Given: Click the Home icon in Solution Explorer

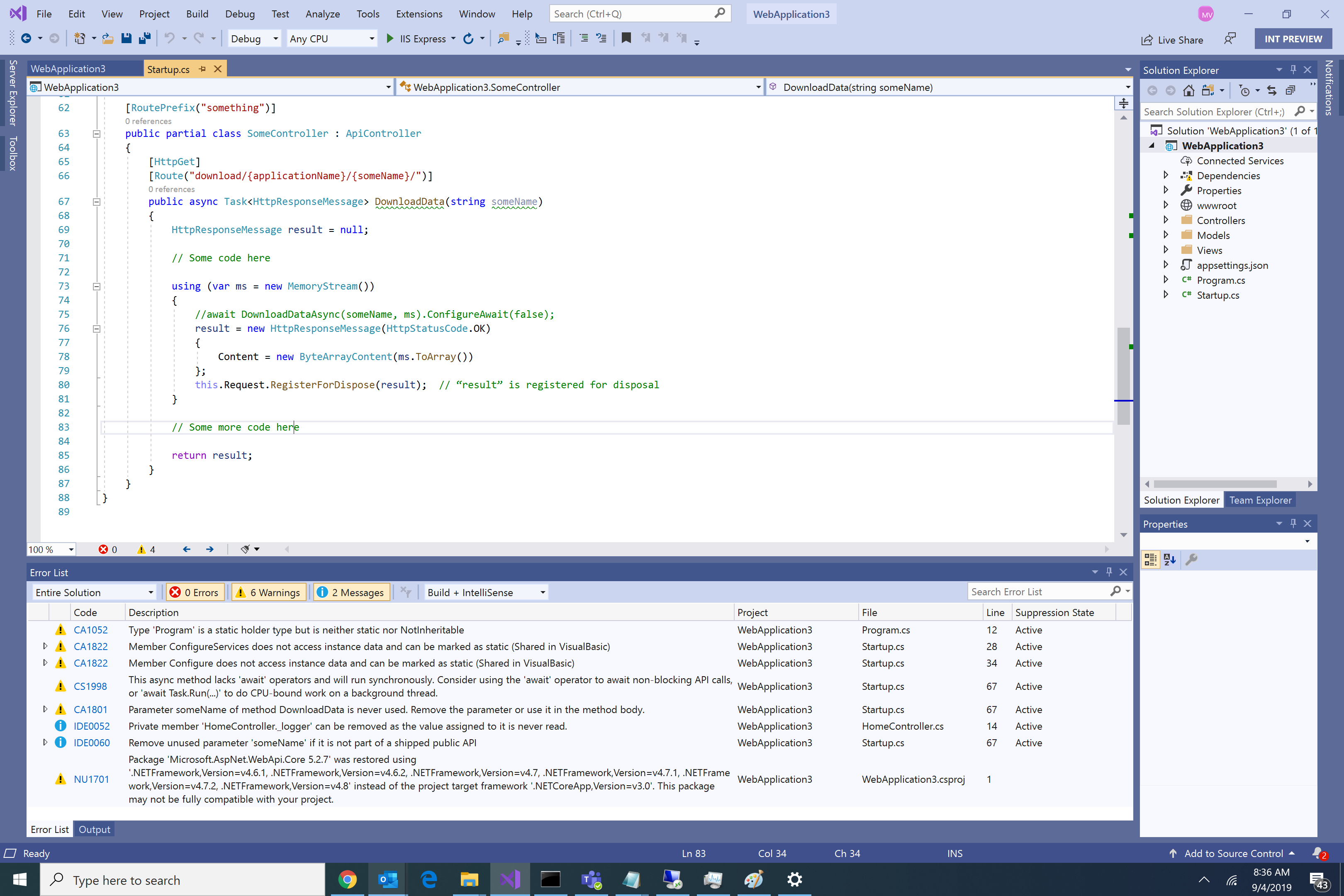Looking at the screenshot, I should [x=1189, y=90].
